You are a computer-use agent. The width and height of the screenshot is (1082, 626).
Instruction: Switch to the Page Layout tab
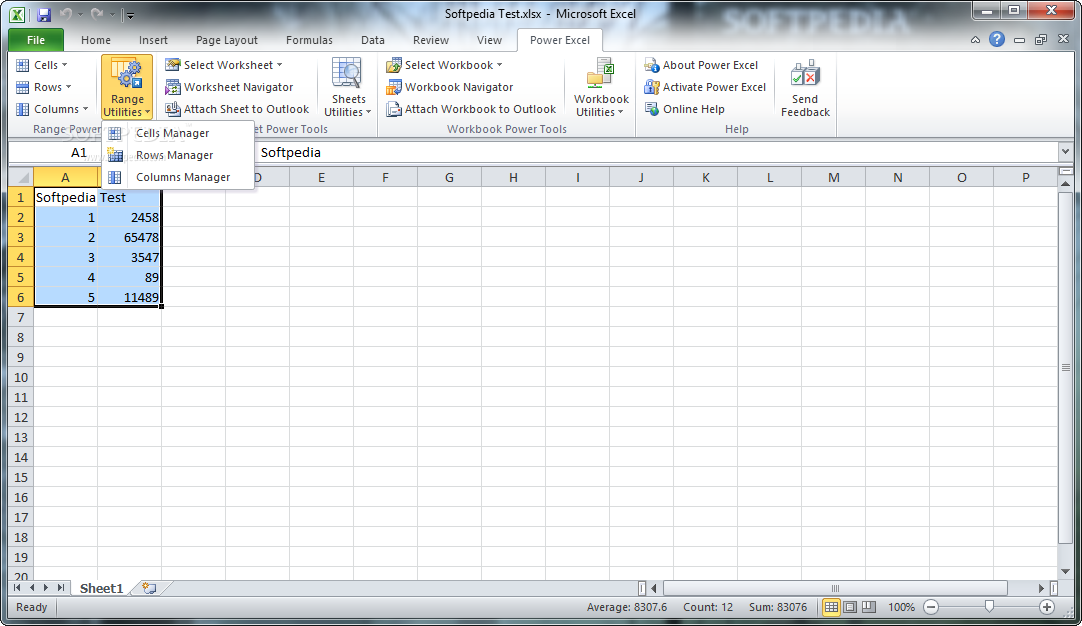[x=226, y=40]
